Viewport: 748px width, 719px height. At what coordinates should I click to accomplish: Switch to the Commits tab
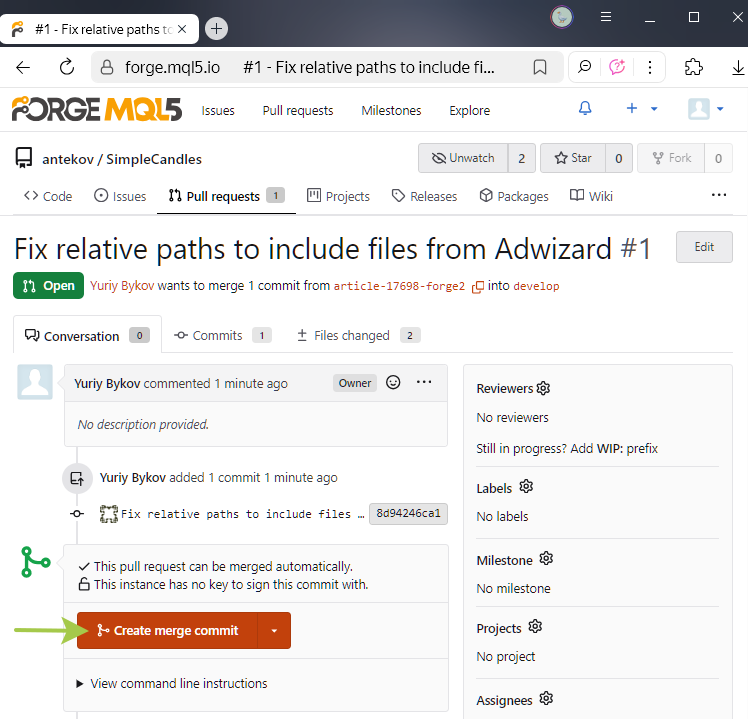click(x=222, y=335)
